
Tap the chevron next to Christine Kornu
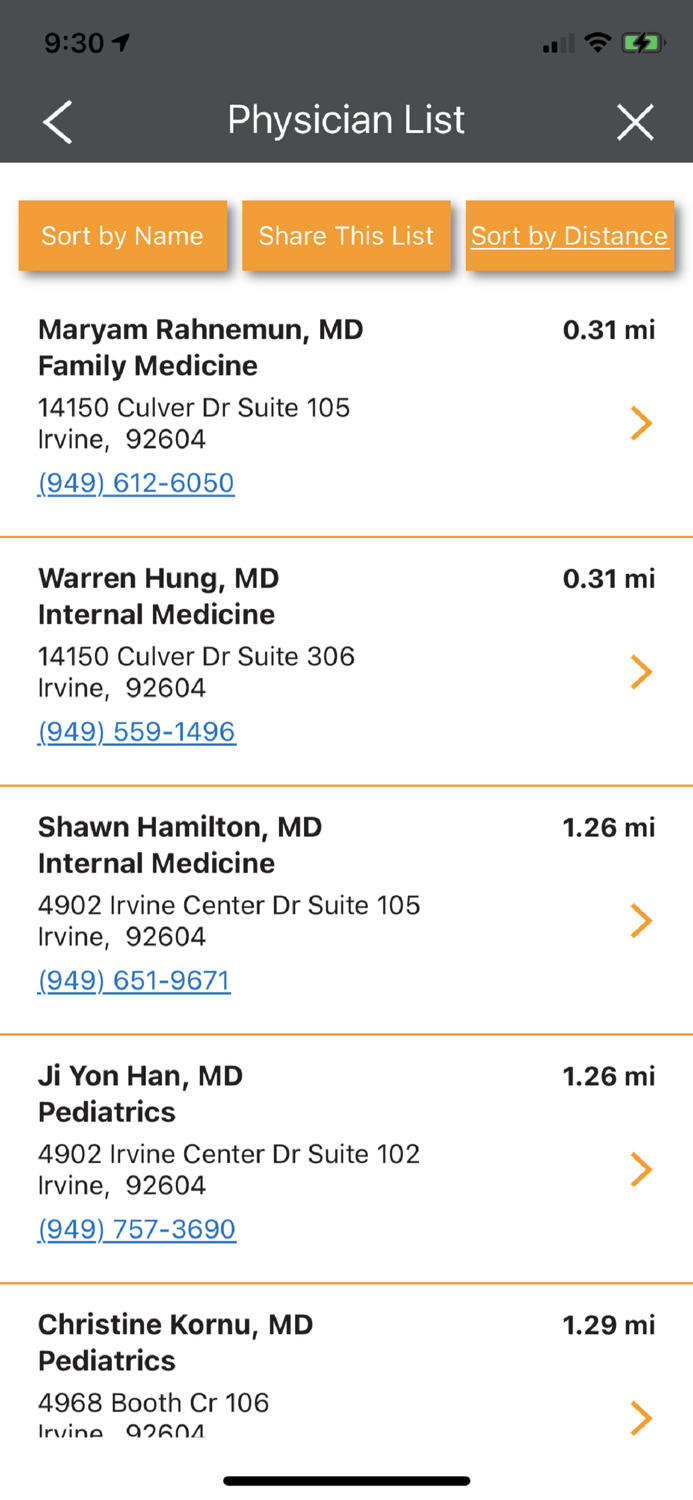click(641, 1417)
